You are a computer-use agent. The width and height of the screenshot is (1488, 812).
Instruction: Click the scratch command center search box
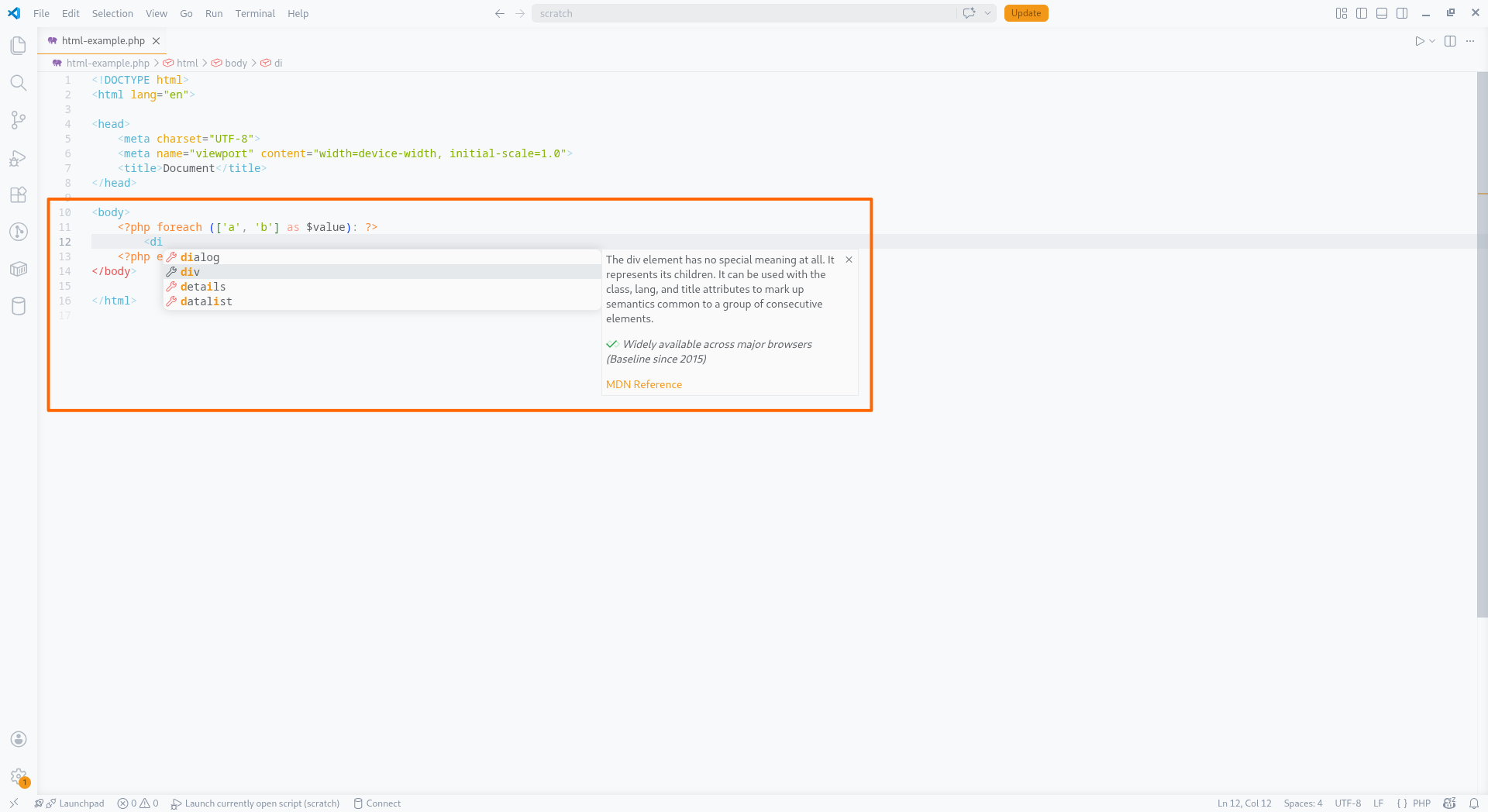744,13
